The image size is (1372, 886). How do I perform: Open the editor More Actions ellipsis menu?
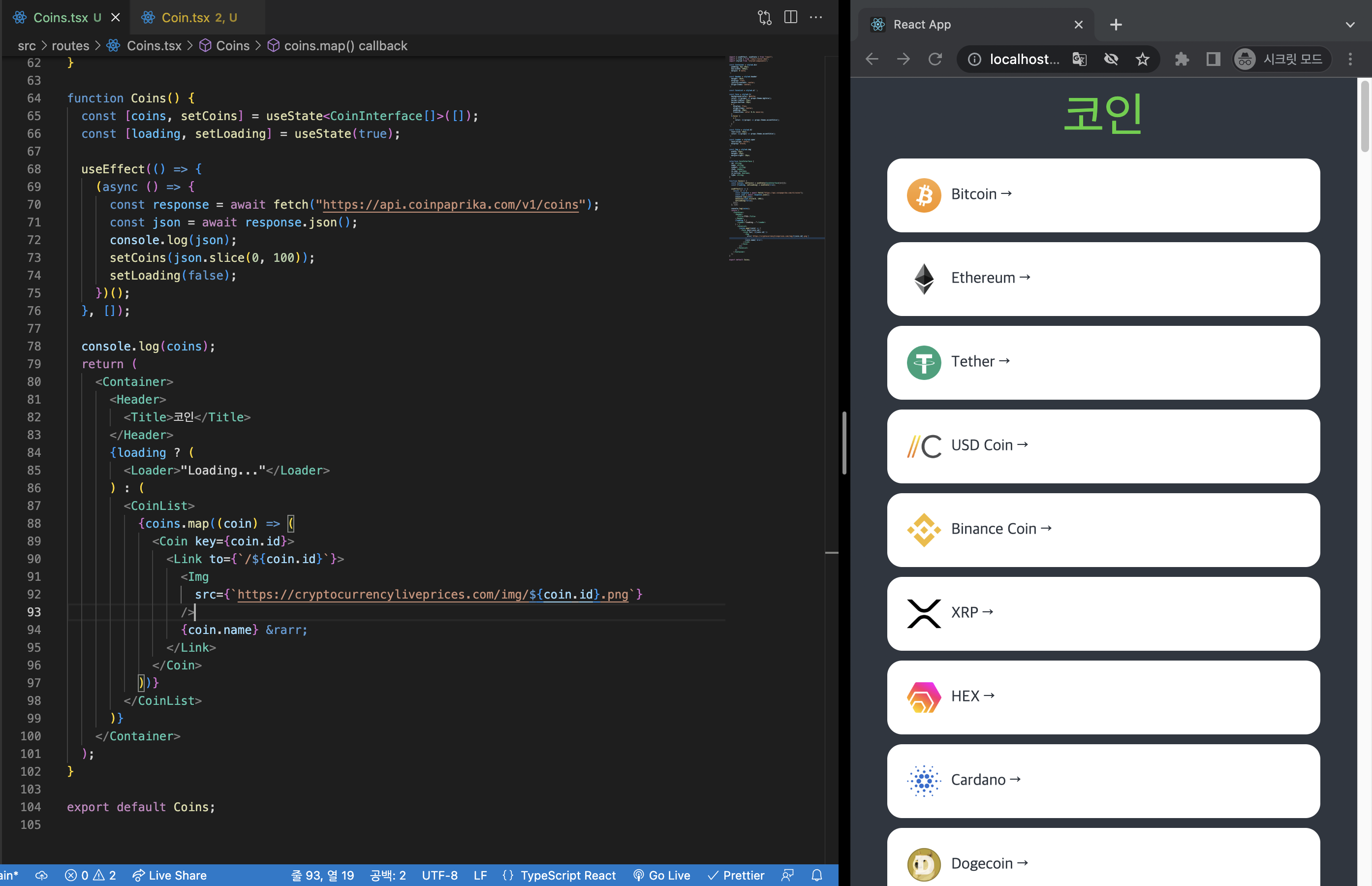[816, 17]
